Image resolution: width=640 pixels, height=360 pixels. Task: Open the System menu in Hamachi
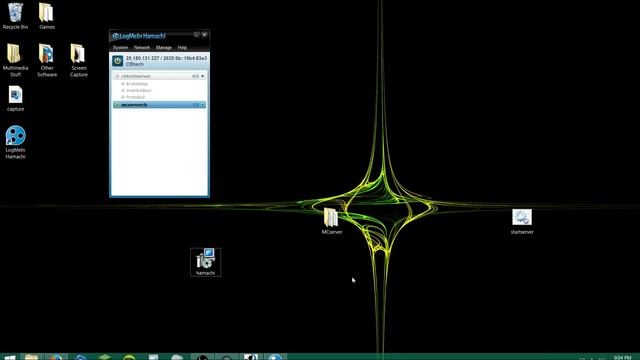pyautogui.click(x=120, y=48)
